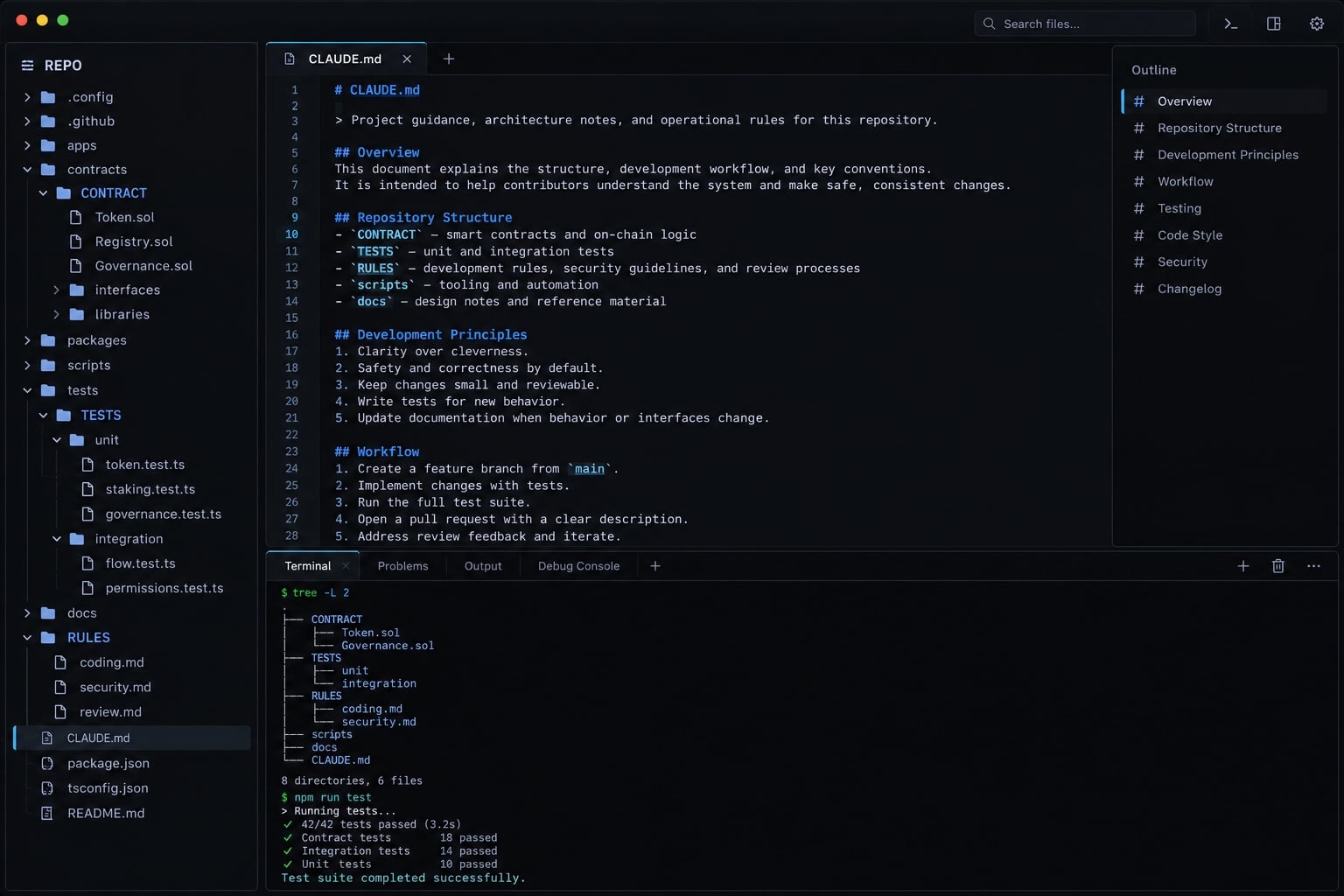Screen dimensions: 1344x896
Task: Switch to the Problems tab
Action: 402,566
